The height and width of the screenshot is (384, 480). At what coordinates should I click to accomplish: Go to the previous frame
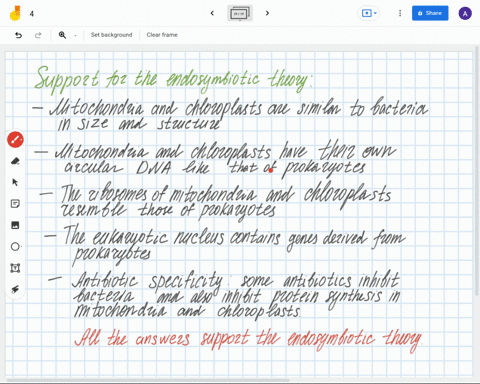pos(212,13)
